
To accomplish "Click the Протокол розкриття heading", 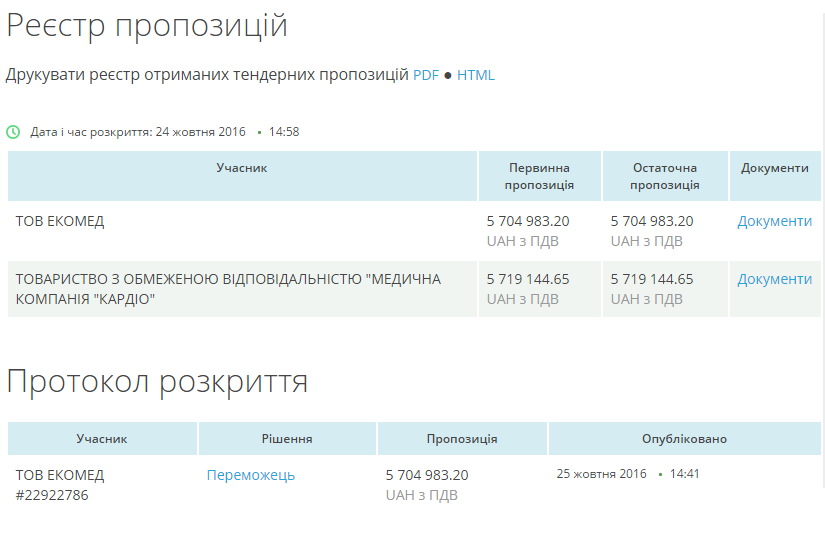I will click(157, 381).
